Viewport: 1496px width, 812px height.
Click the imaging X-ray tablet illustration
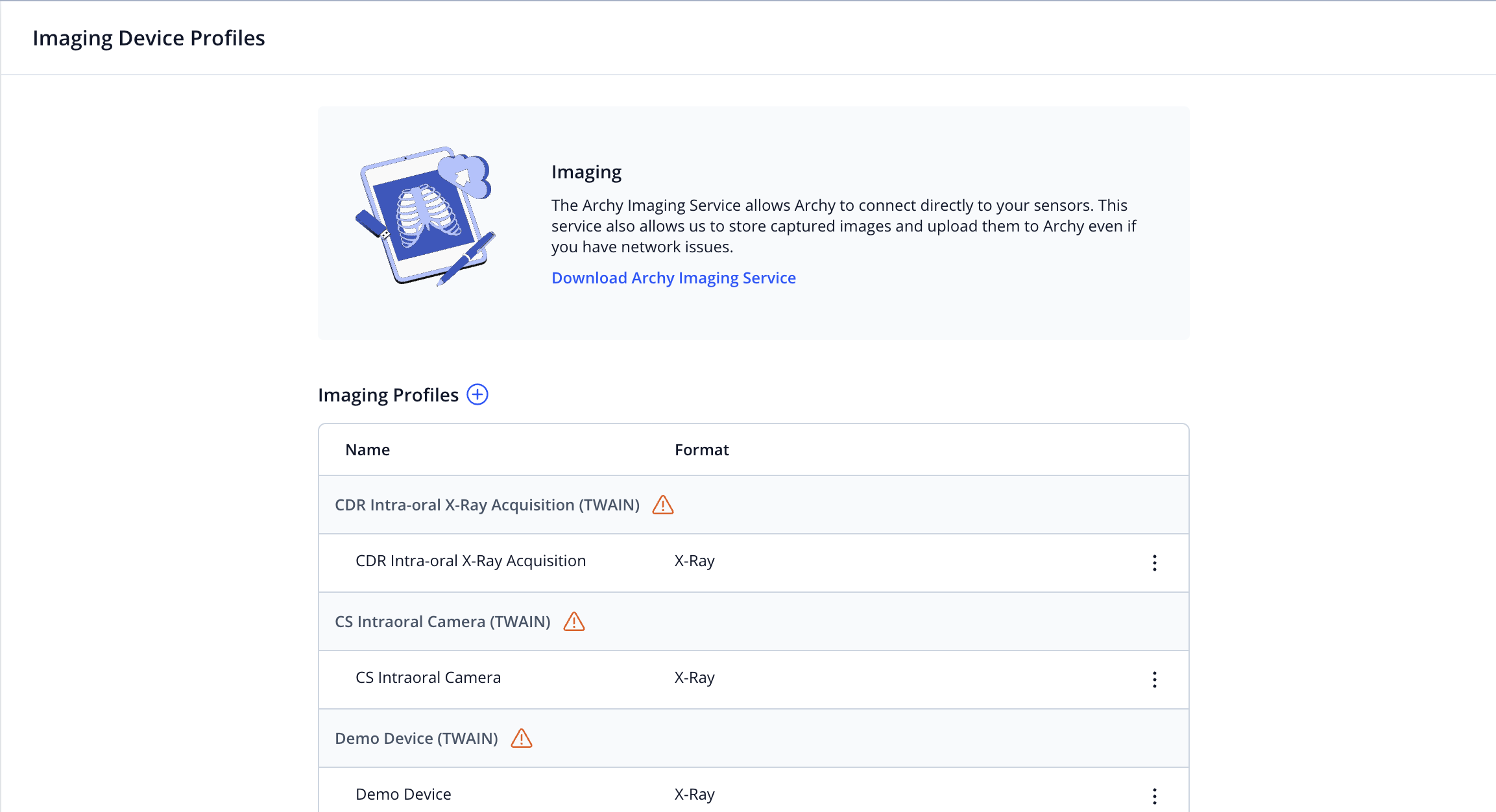pos(426,216)
